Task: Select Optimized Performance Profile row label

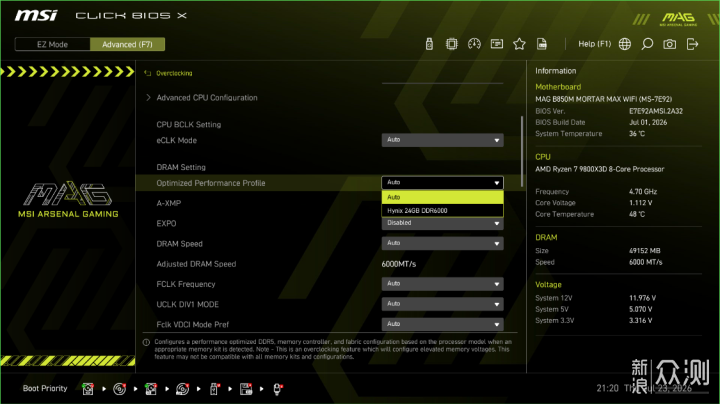Action: click(211, 183)
